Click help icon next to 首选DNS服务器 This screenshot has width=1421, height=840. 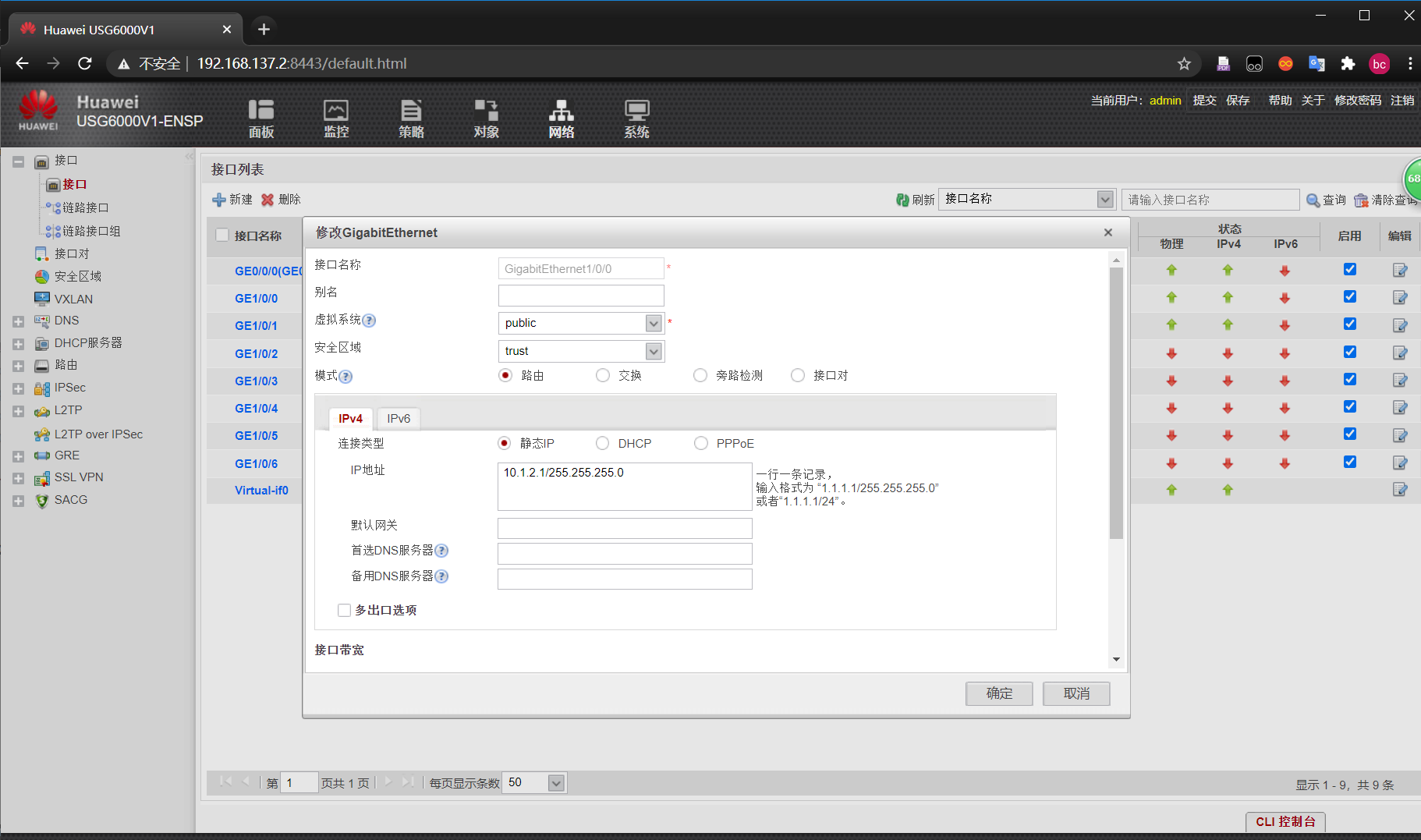point(441,551)
